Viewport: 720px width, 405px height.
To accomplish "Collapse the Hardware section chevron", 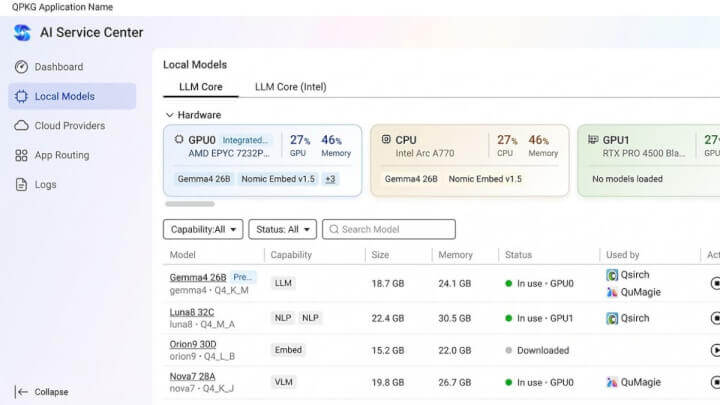I will [169, 115].
